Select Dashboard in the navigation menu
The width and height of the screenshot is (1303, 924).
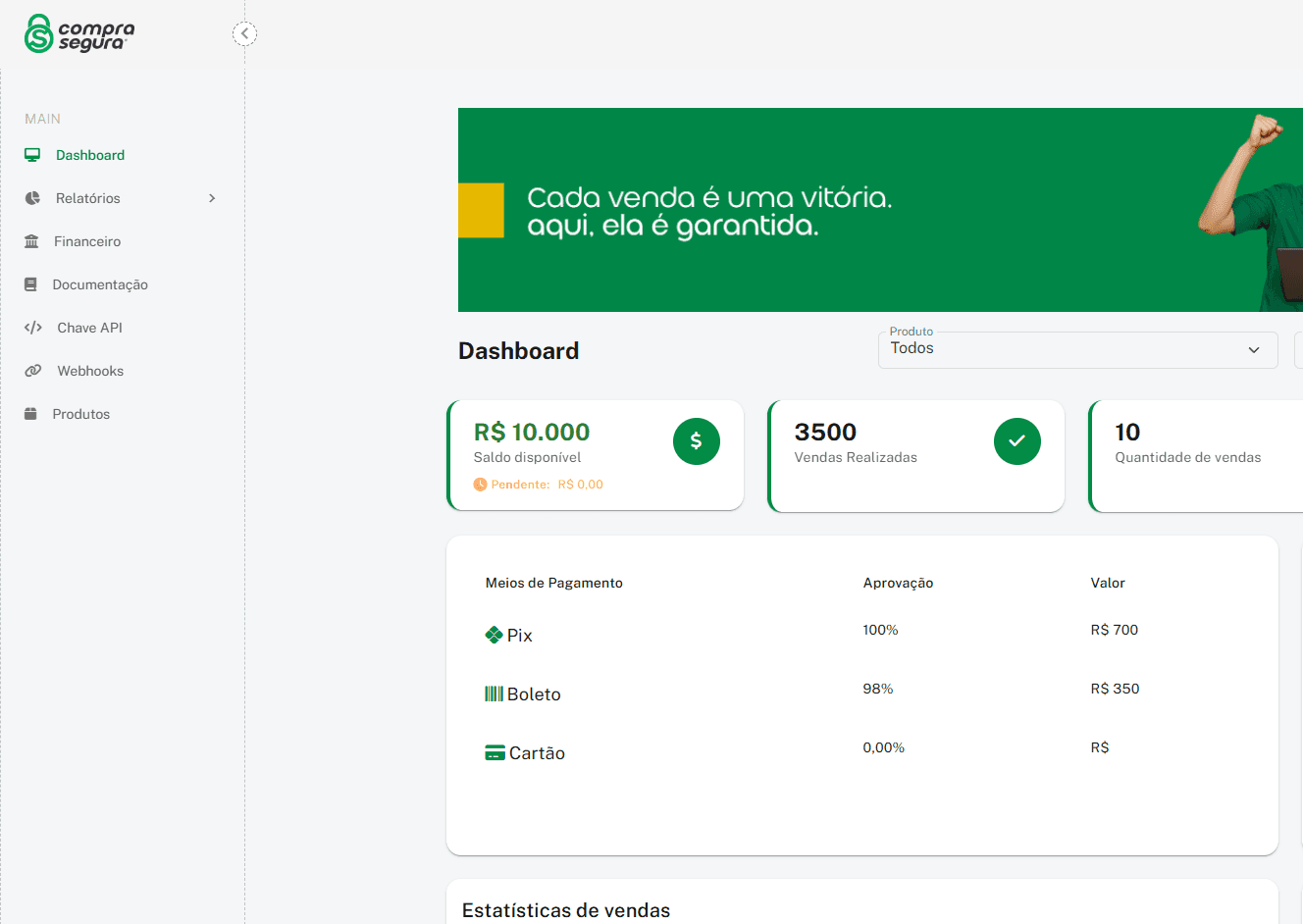pyautogui.click(x=88, y=154)
